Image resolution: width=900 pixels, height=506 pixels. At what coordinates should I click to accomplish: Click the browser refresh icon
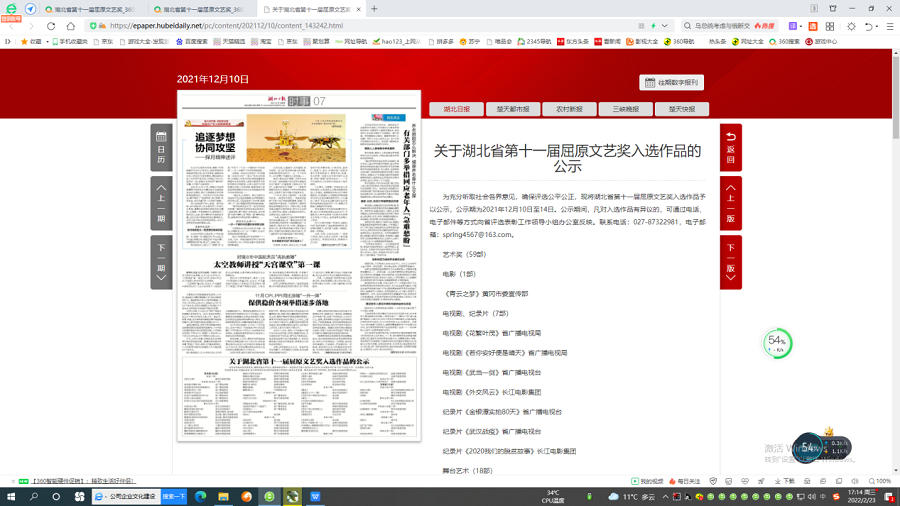(x=51, y=26)
